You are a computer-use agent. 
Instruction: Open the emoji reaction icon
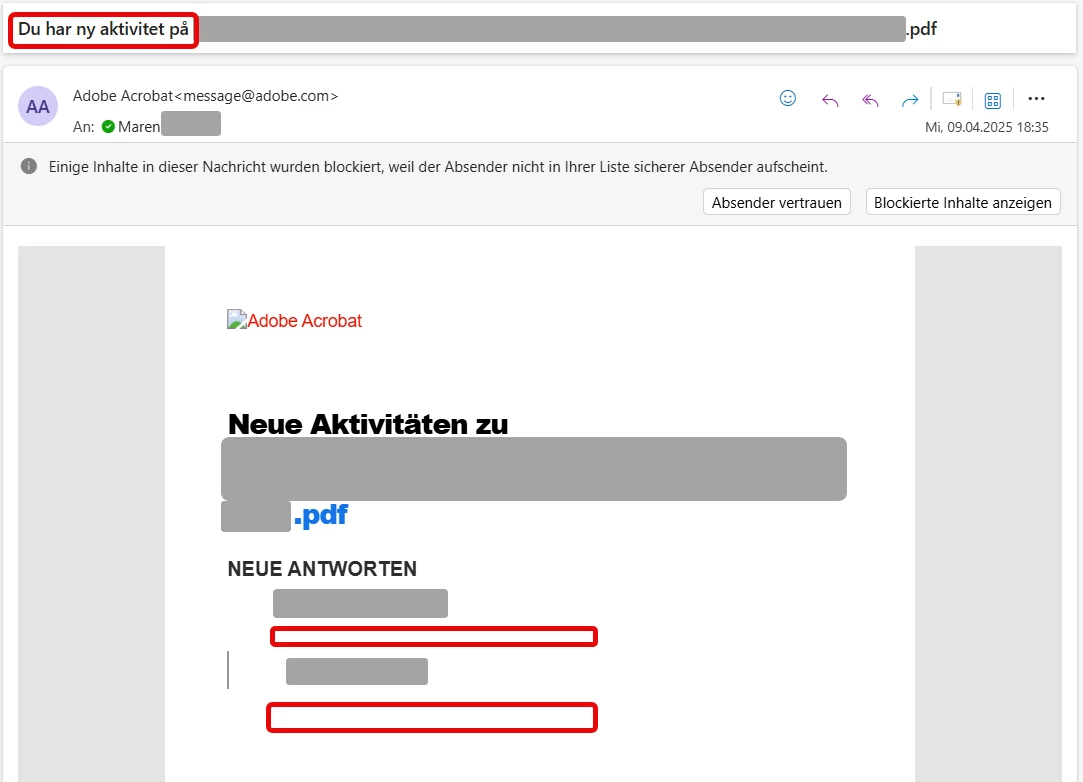(787, 99)
